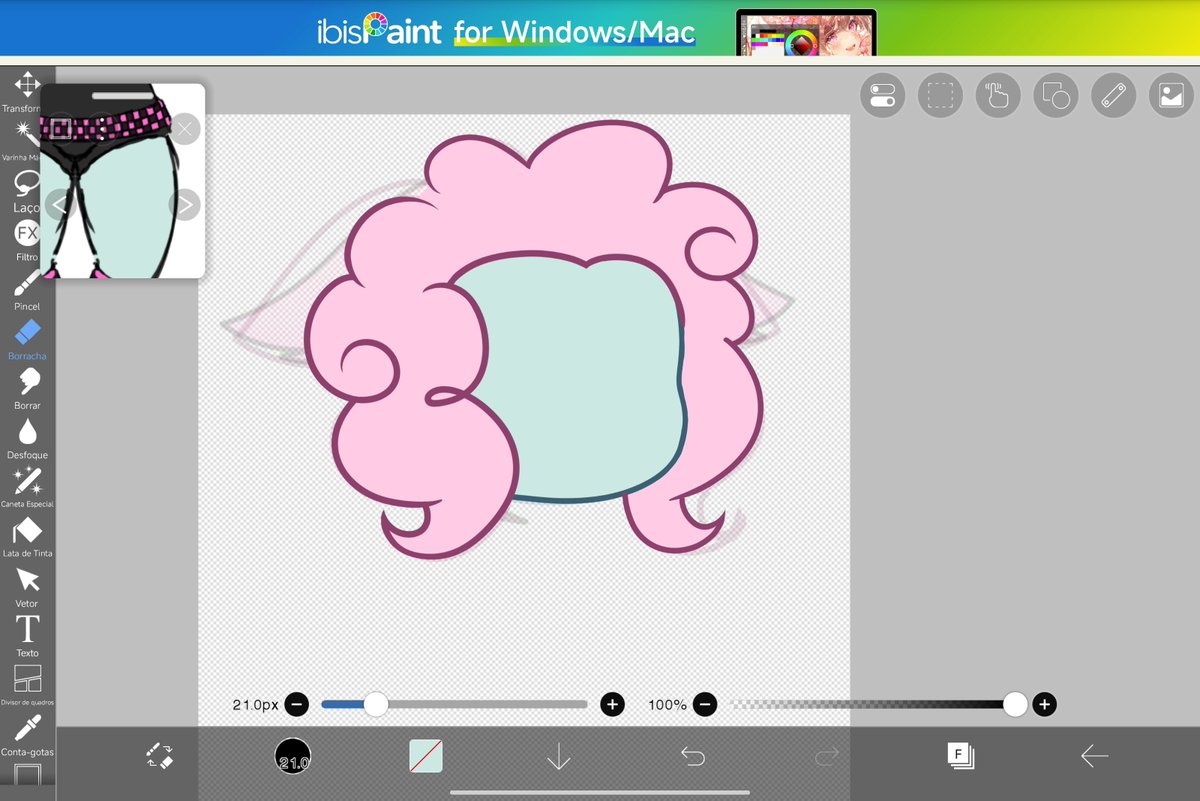This screenshot has height=801, width=1200.
Task: Increase opacity with plus button
Action: [x=1044, y=704]
